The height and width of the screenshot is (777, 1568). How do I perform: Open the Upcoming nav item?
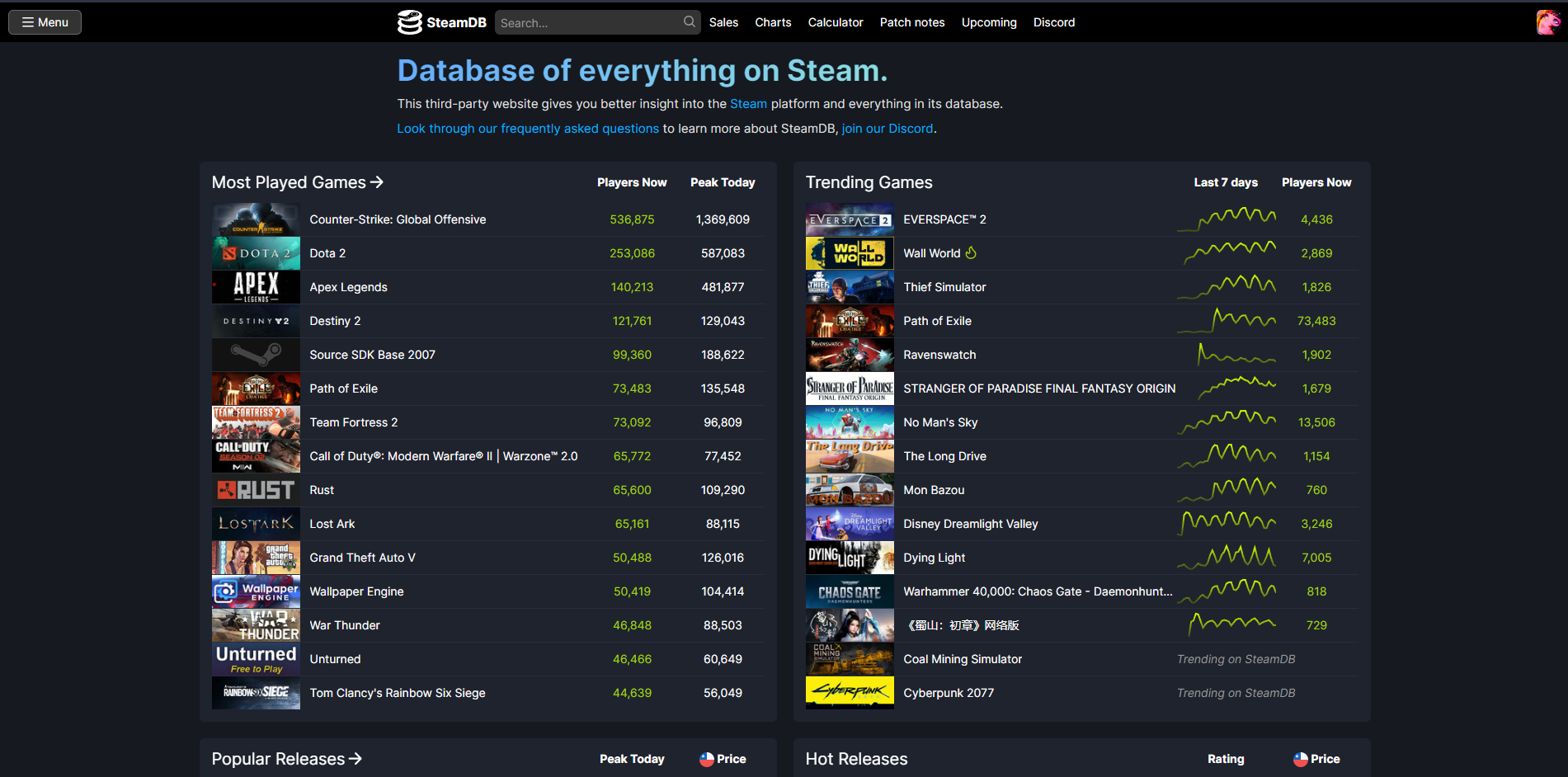pos(989,22)
